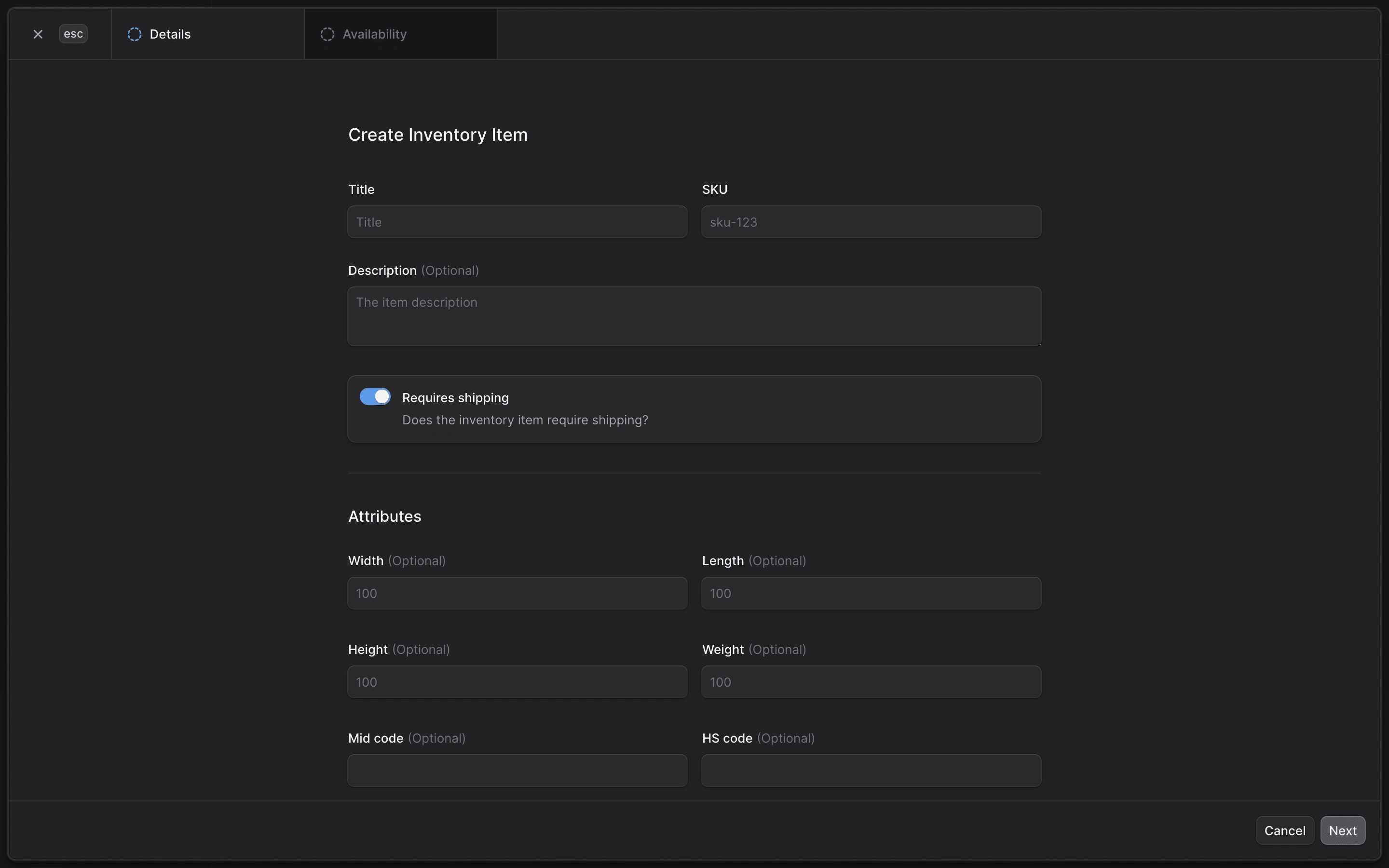Click the Width (Optional) label
The image size is (1389, 868).
[x=396, y=561]
